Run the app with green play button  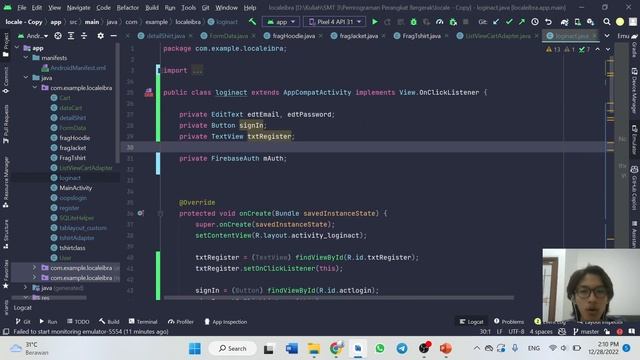coord(375,22)
